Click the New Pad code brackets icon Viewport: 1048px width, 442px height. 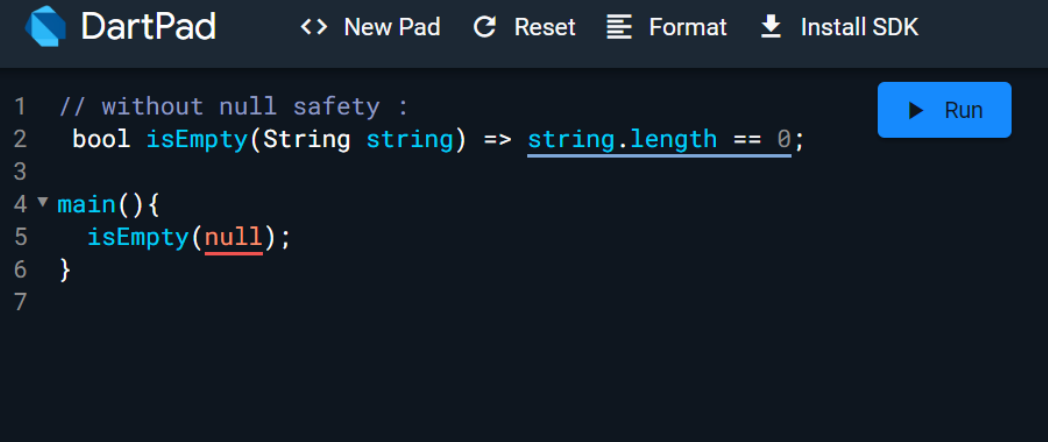(x=314, y=27)
